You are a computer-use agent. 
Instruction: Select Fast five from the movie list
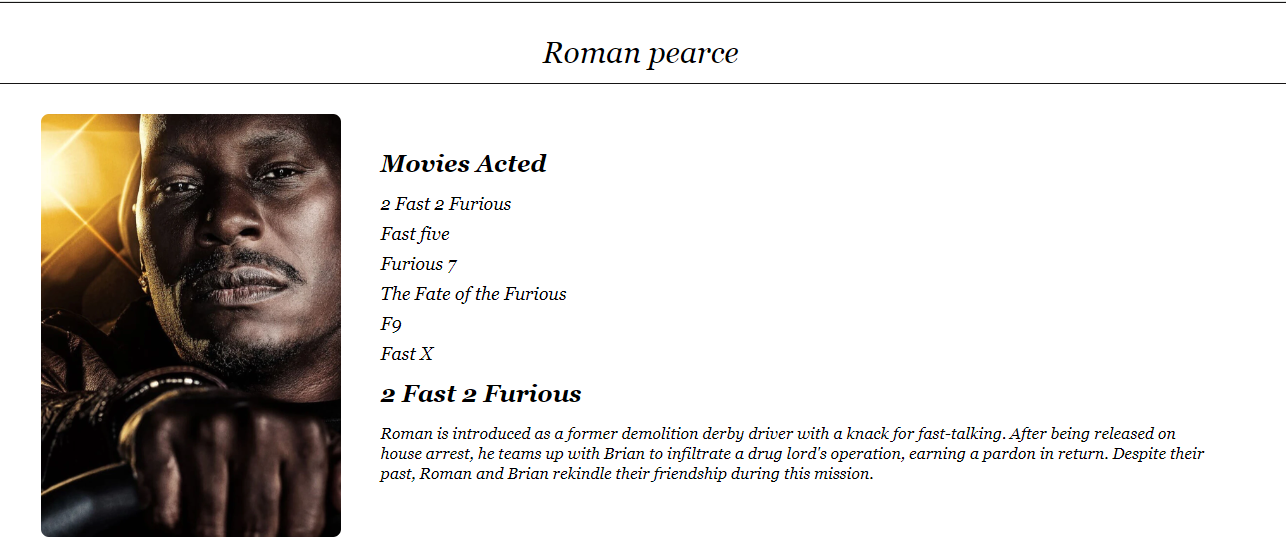(415, 234)
